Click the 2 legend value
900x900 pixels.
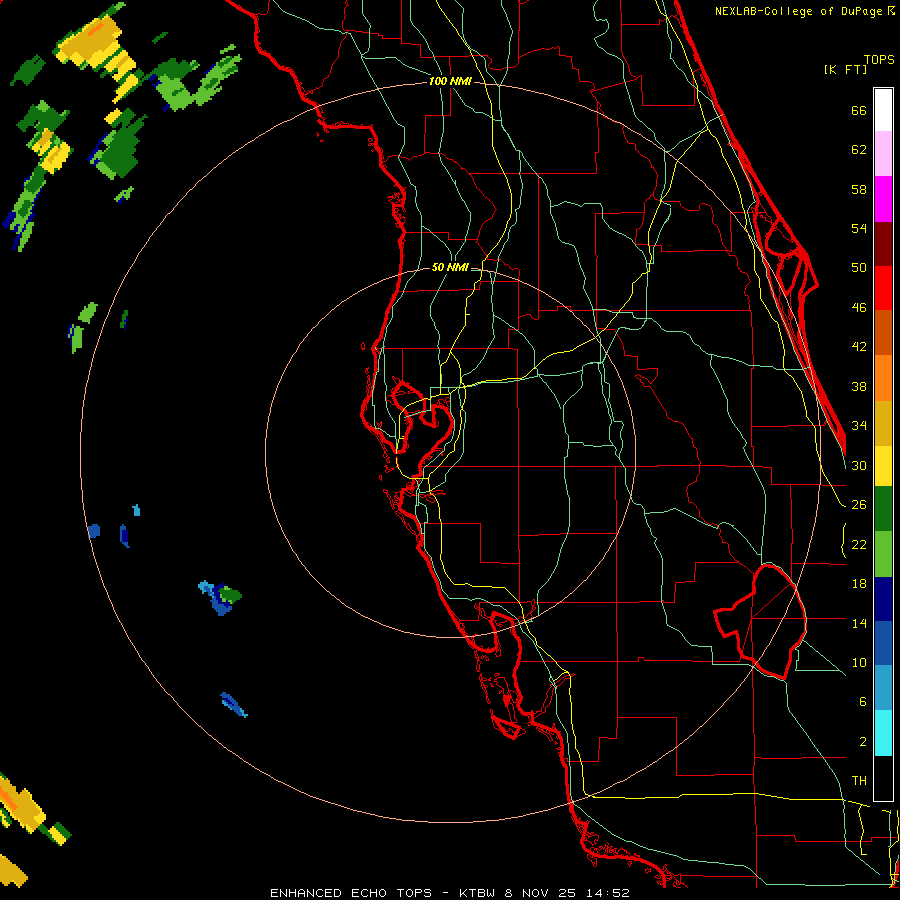(862, 742)
